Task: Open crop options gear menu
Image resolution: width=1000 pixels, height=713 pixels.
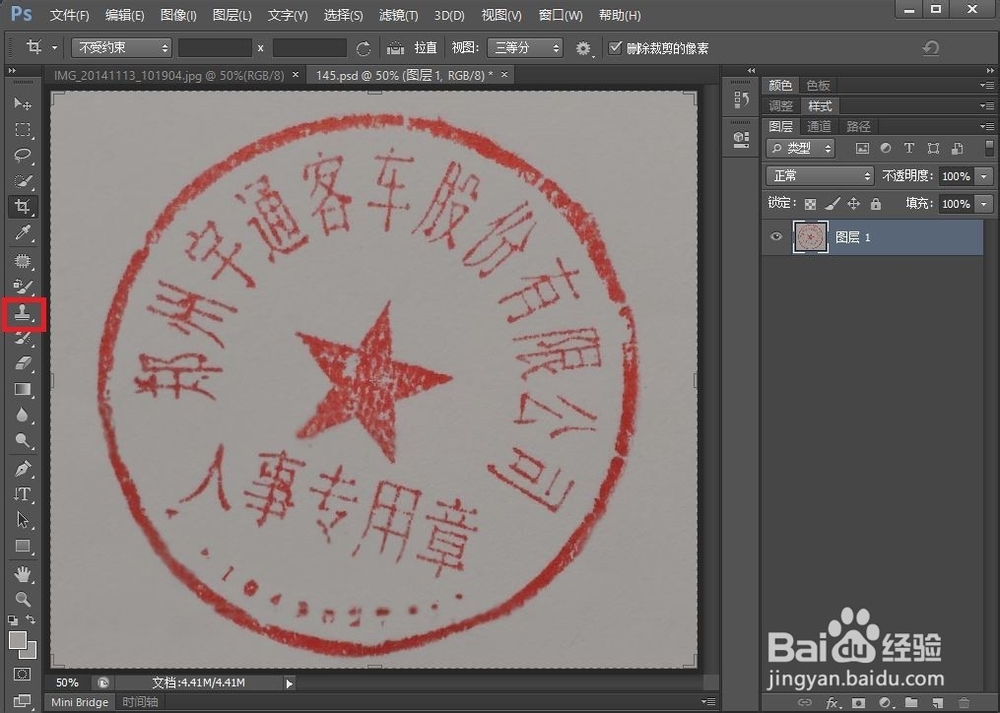Action: (x=584, y=48)
